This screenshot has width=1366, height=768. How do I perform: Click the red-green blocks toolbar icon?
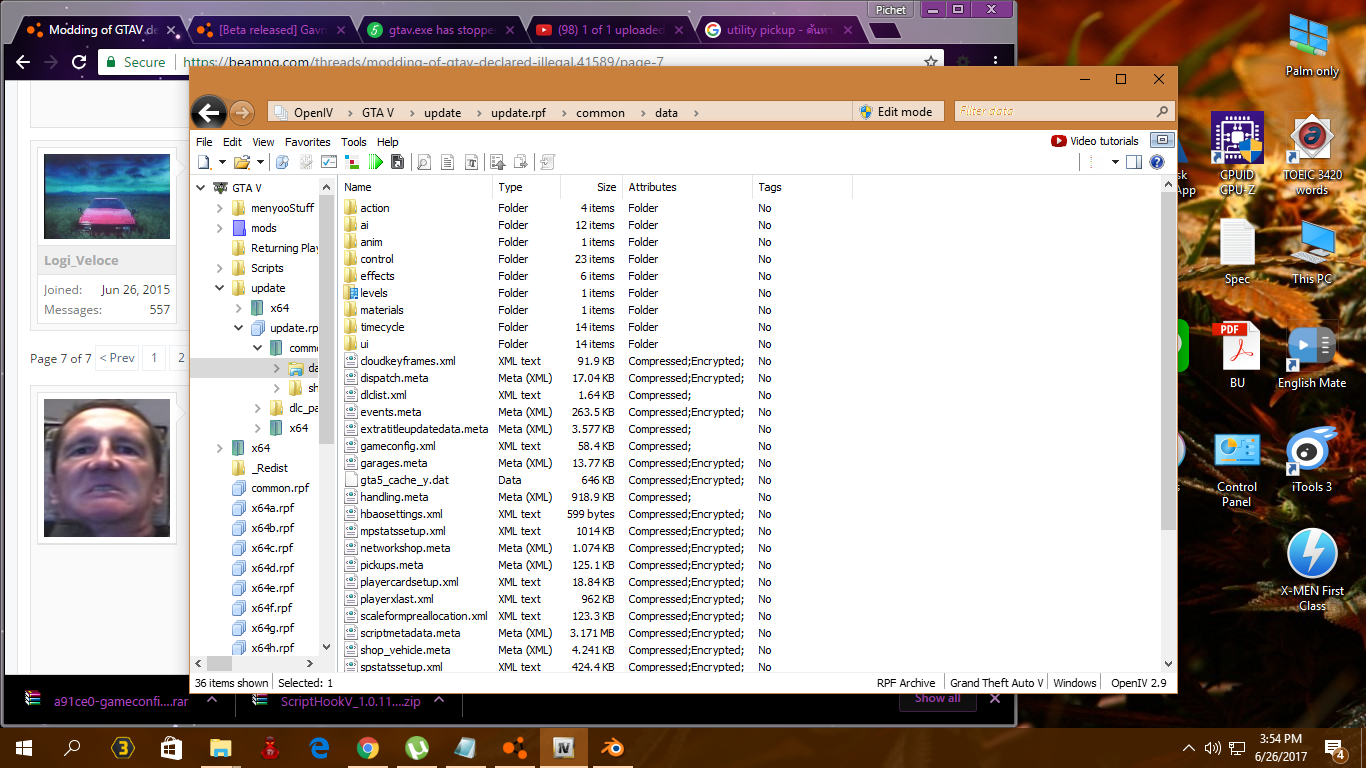352,162
